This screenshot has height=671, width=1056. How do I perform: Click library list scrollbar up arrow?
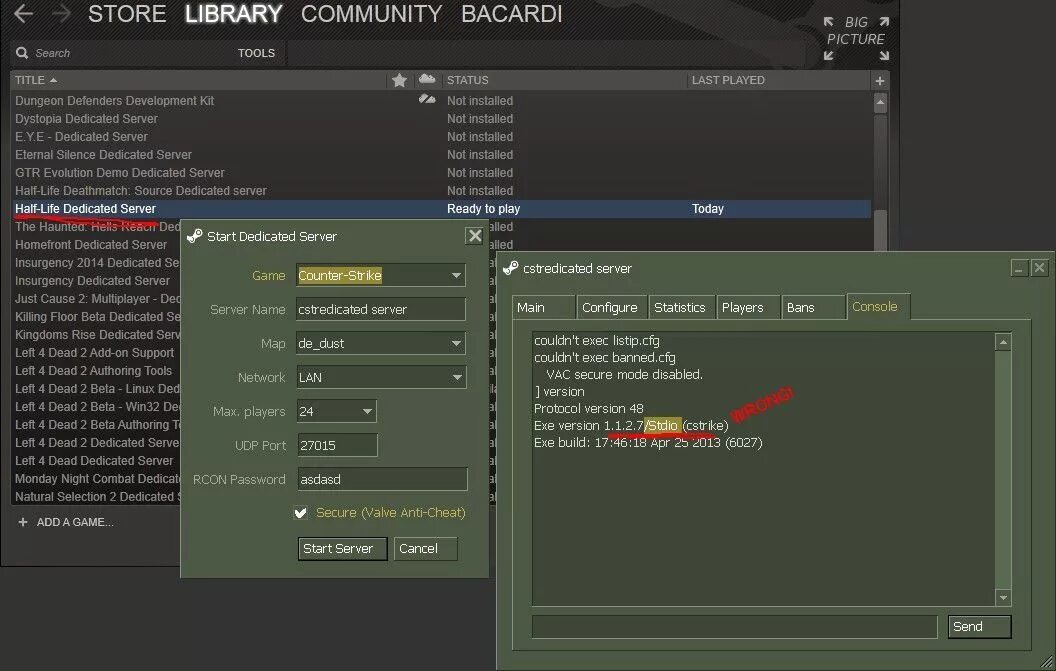(880, 102)
